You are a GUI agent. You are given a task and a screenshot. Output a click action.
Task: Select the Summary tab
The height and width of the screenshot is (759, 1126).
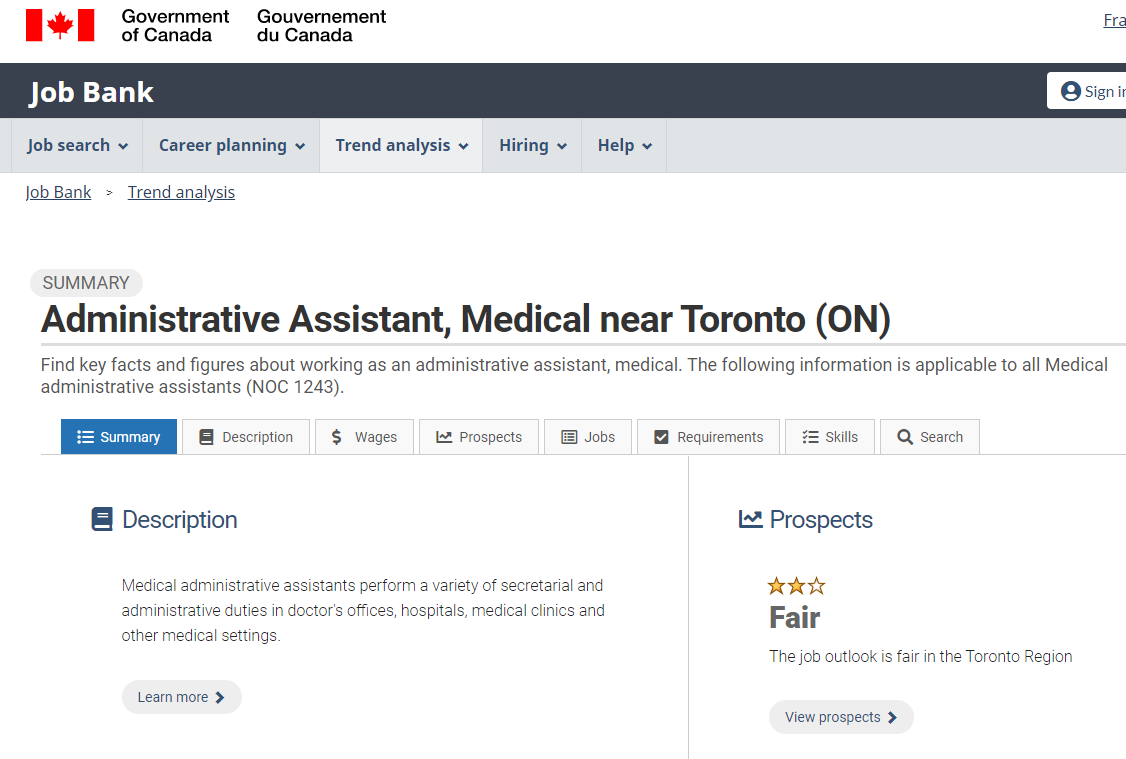click(x=118, y=437)
